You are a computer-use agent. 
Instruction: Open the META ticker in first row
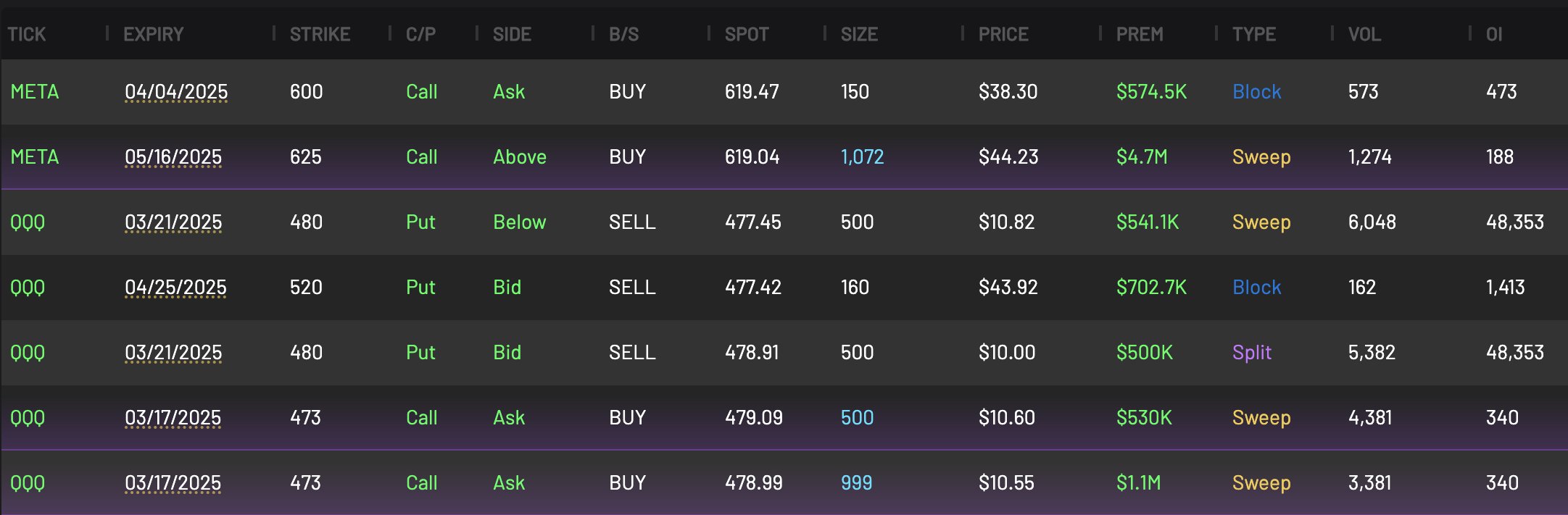click(35, 92)
